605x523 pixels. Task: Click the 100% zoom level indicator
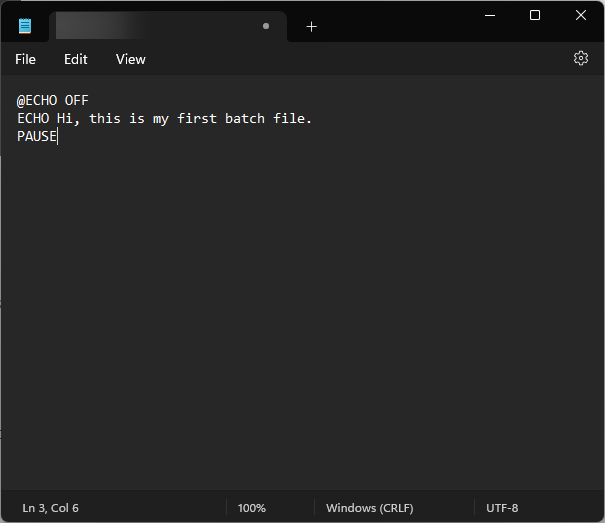(252, 508)
